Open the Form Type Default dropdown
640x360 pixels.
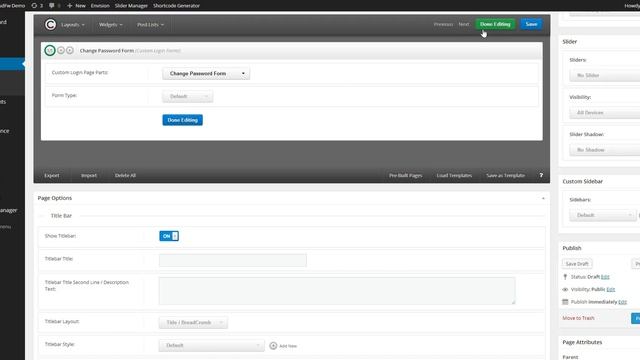188,96
